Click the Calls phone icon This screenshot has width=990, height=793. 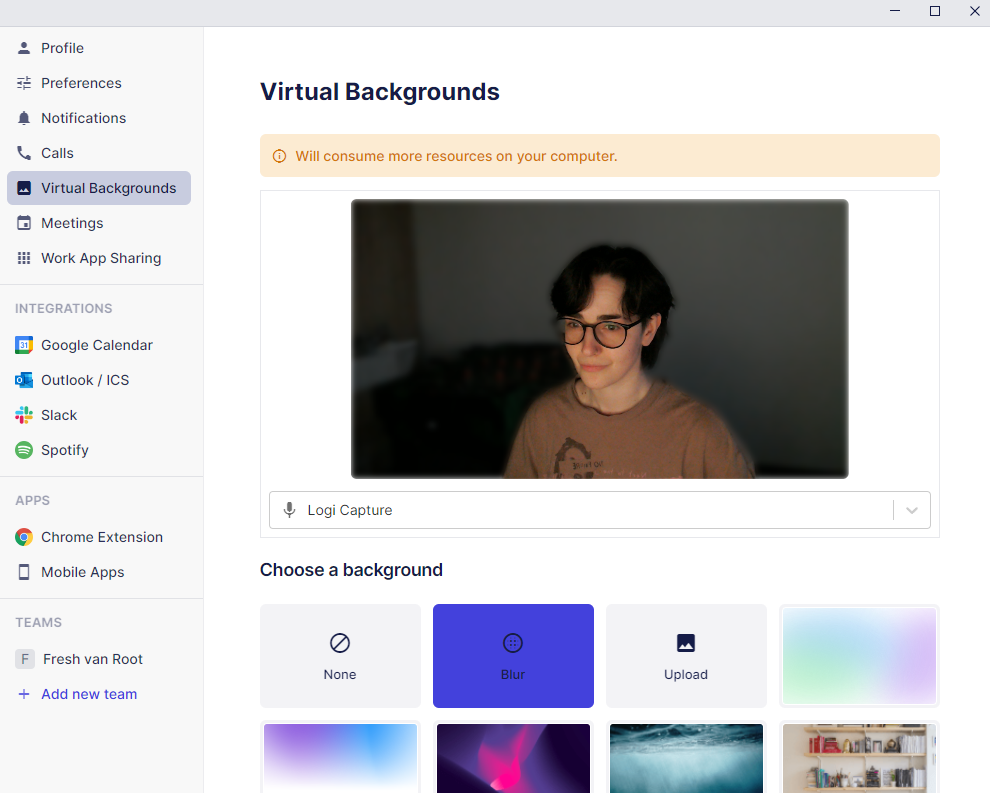(24, 153)
